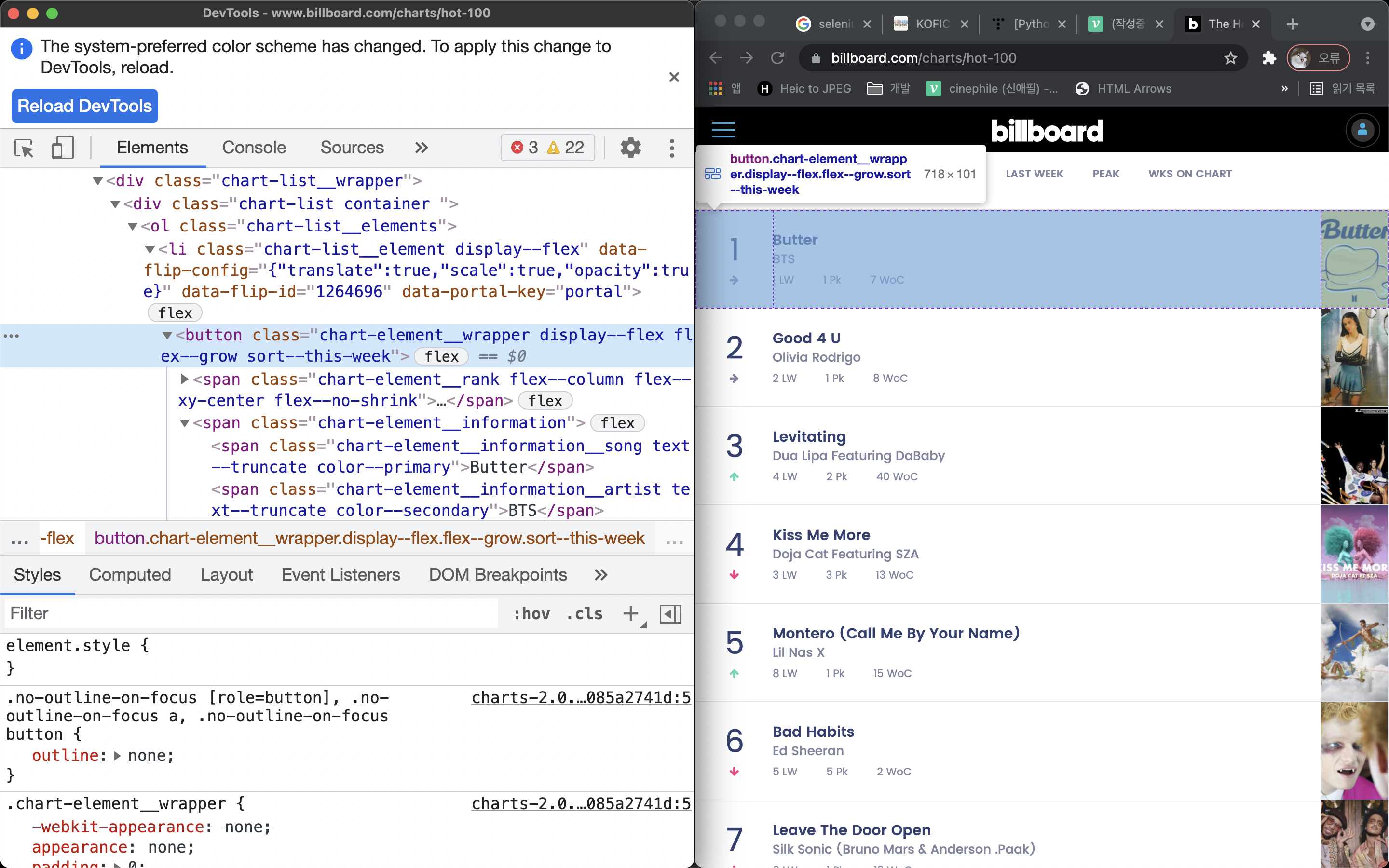
Task: Switch to the Elements tab
Action: 152,148
